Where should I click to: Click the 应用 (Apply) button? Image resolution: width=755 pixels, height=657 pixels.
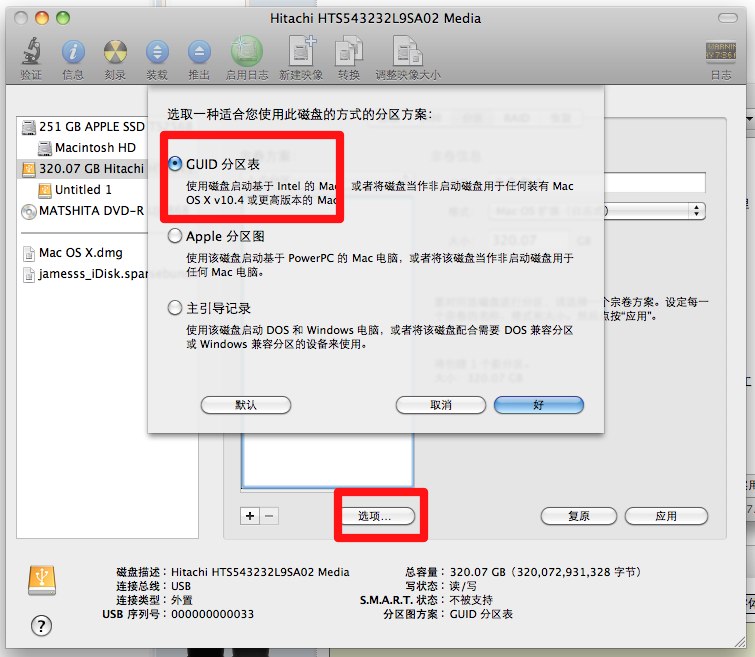coord(666,516)
